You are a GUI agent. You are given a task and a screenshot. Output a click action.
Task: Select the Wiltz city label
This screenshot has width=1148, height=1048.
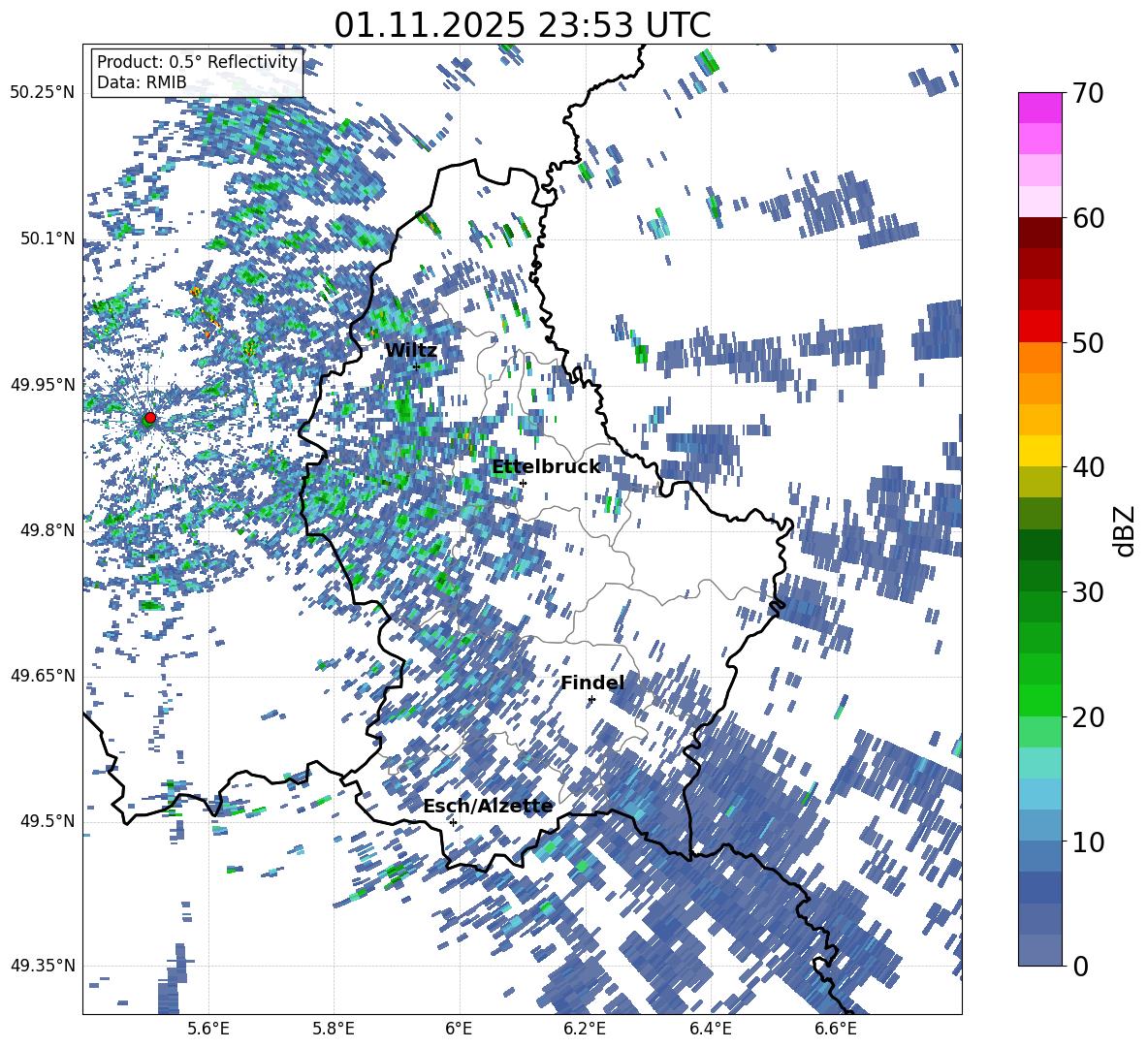coord(411,351)
